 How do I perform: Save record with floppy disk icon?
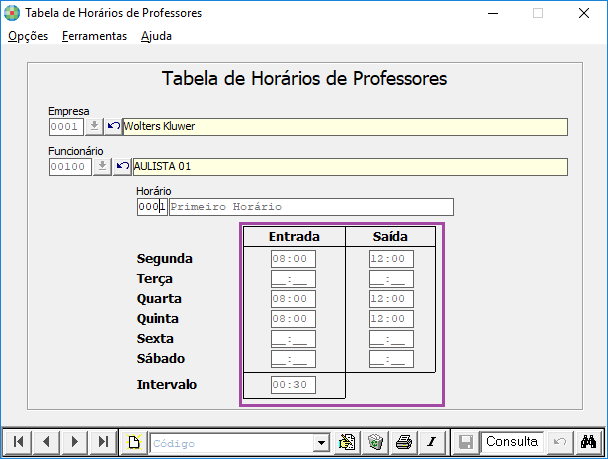coord(466,442)
